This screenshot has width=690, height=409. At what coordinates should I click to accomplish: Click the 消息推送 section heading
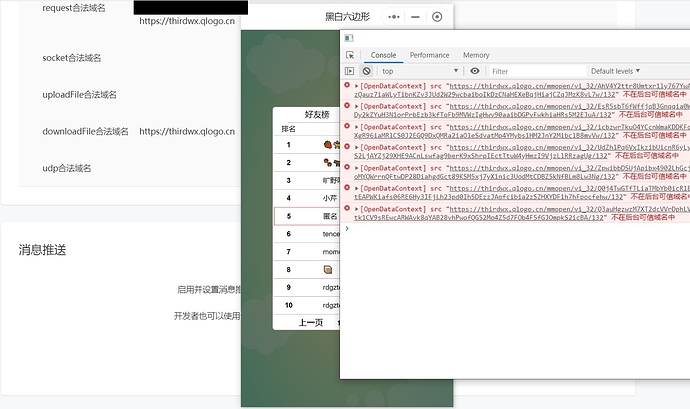[42, 250]
